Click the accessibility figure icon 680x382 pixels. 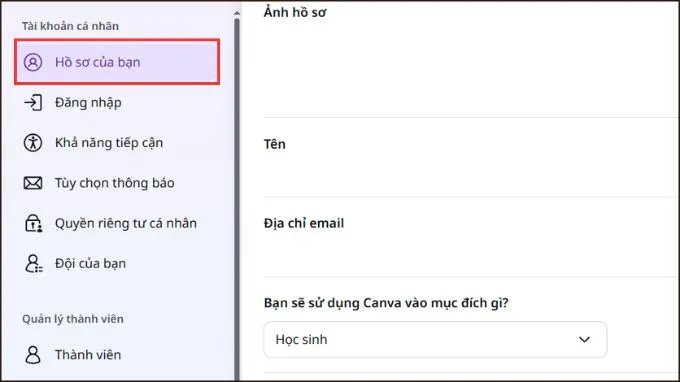pos(33,143)
